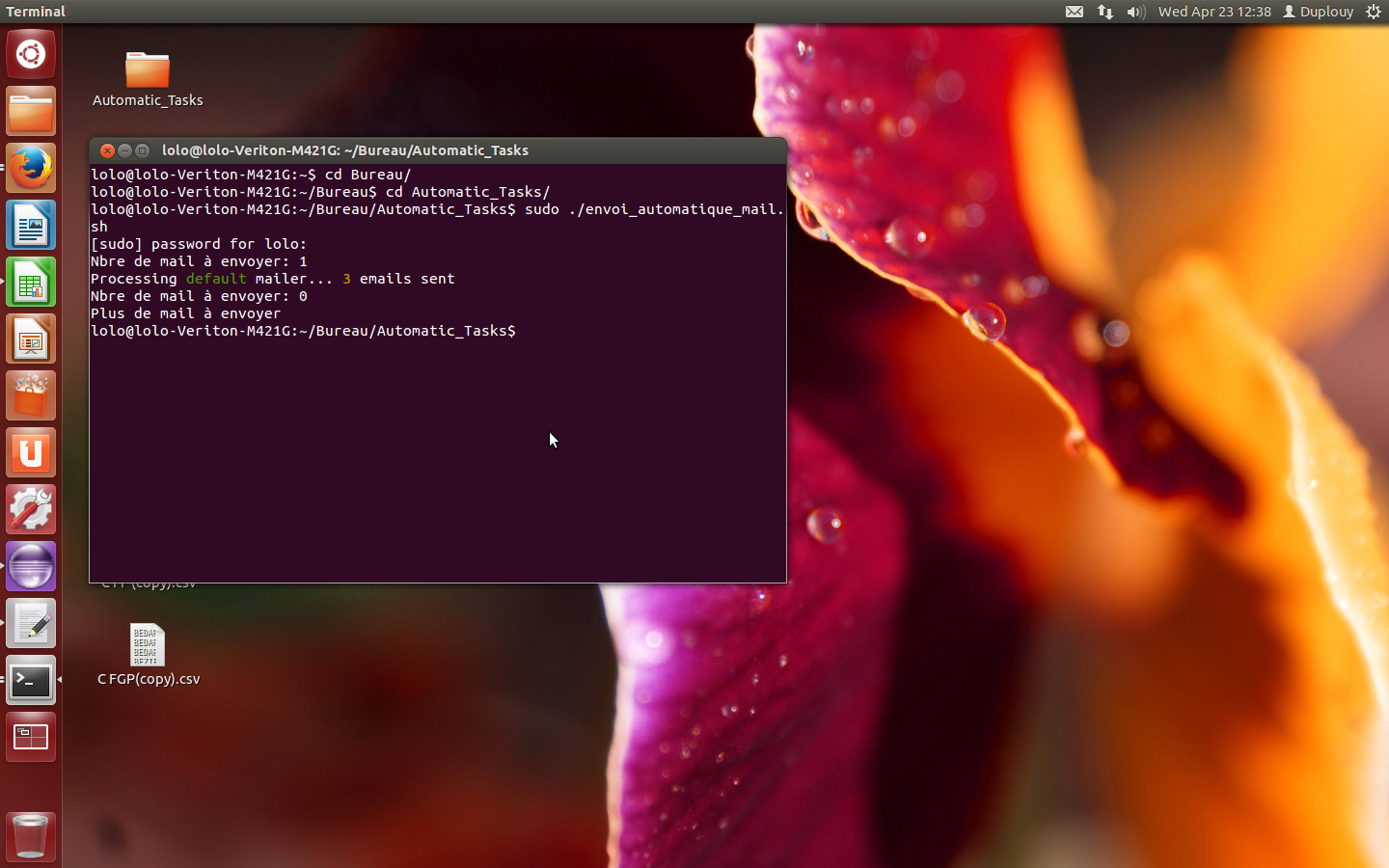The height and width of the screenshot is (868, 1389).
Task: Open the text editor in launcher
Action: click(x=31, y=624)
